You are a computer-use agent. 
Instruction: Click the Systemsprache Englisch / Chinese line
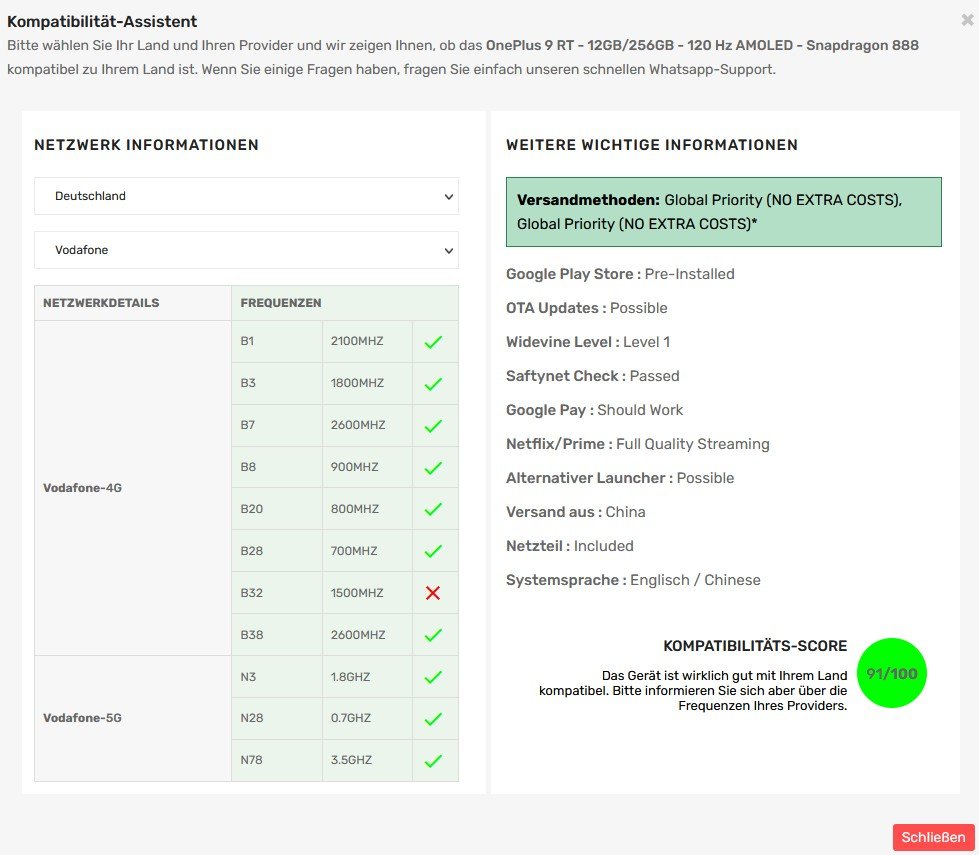tap(633, 580)
